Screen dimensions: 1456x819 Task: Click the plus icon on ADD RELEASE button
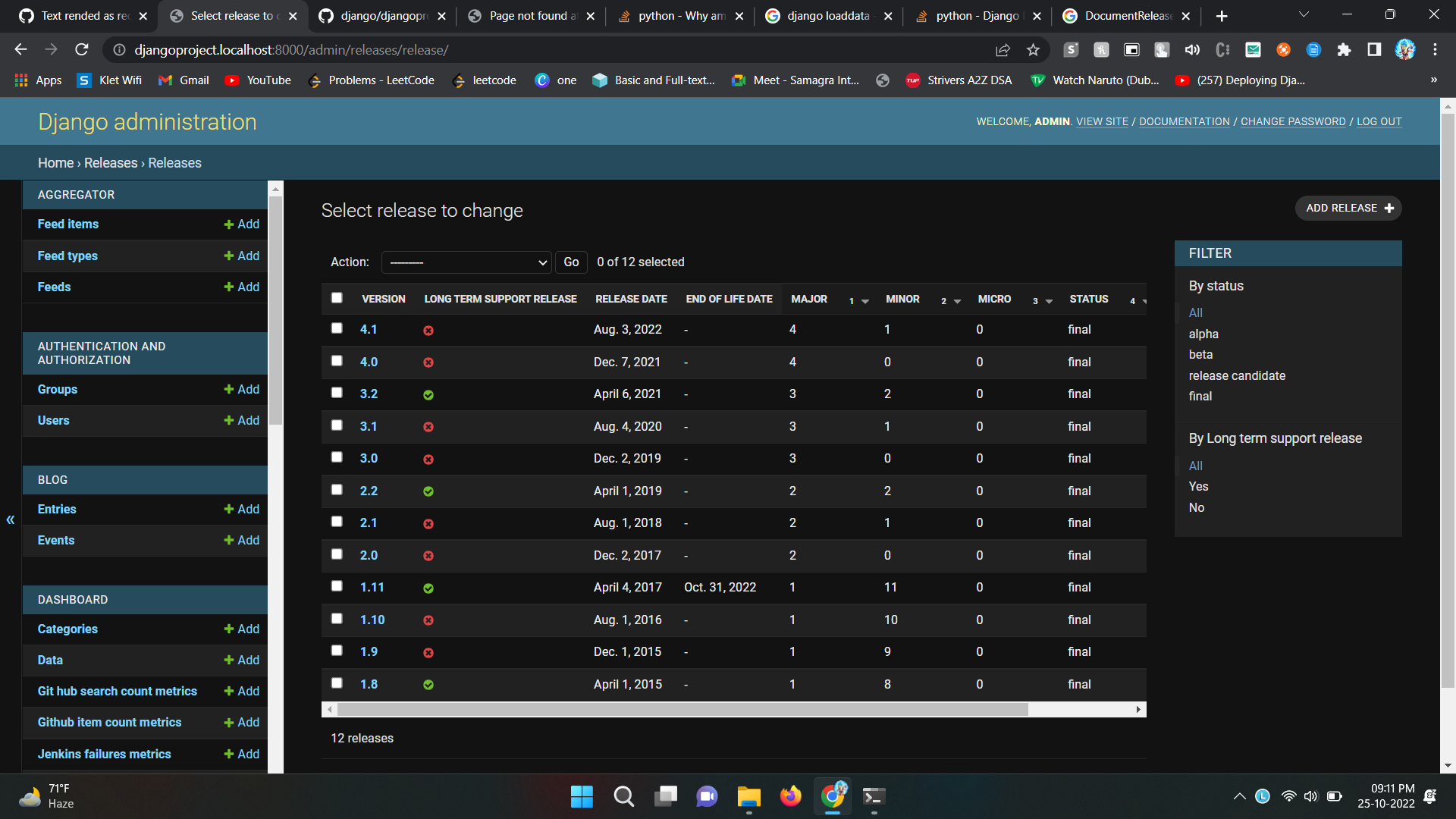point(1389,208)
